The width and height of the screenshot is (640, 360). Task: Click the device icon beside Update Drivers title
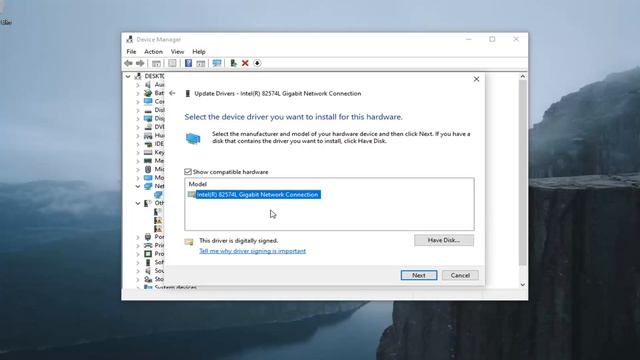[187, 93]
